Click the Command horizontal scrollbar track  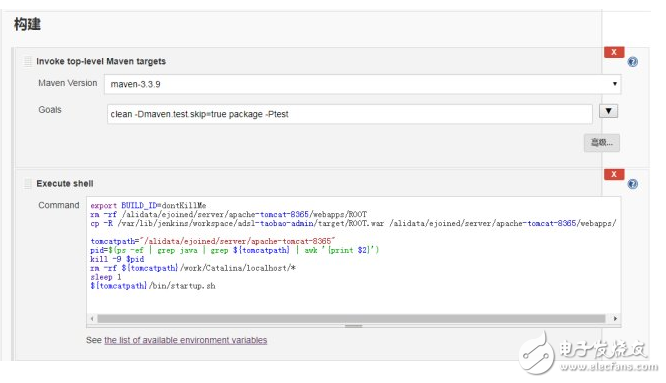coord(351,318)
